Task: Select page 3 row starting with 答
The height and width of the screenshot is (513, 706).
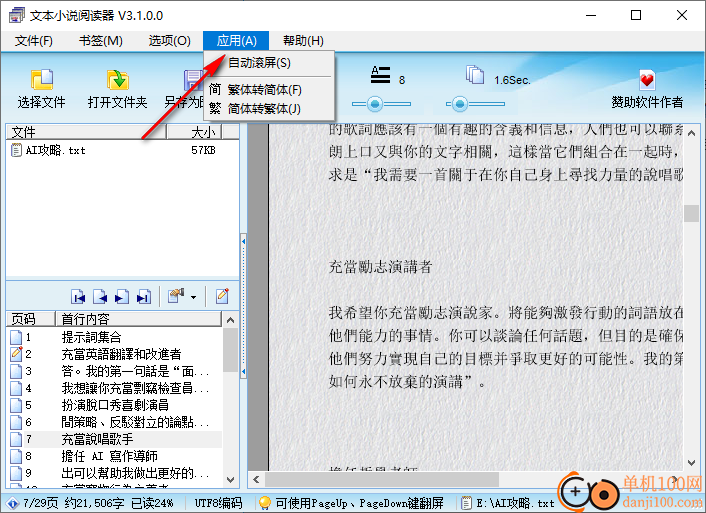Action: pos(115,371)
